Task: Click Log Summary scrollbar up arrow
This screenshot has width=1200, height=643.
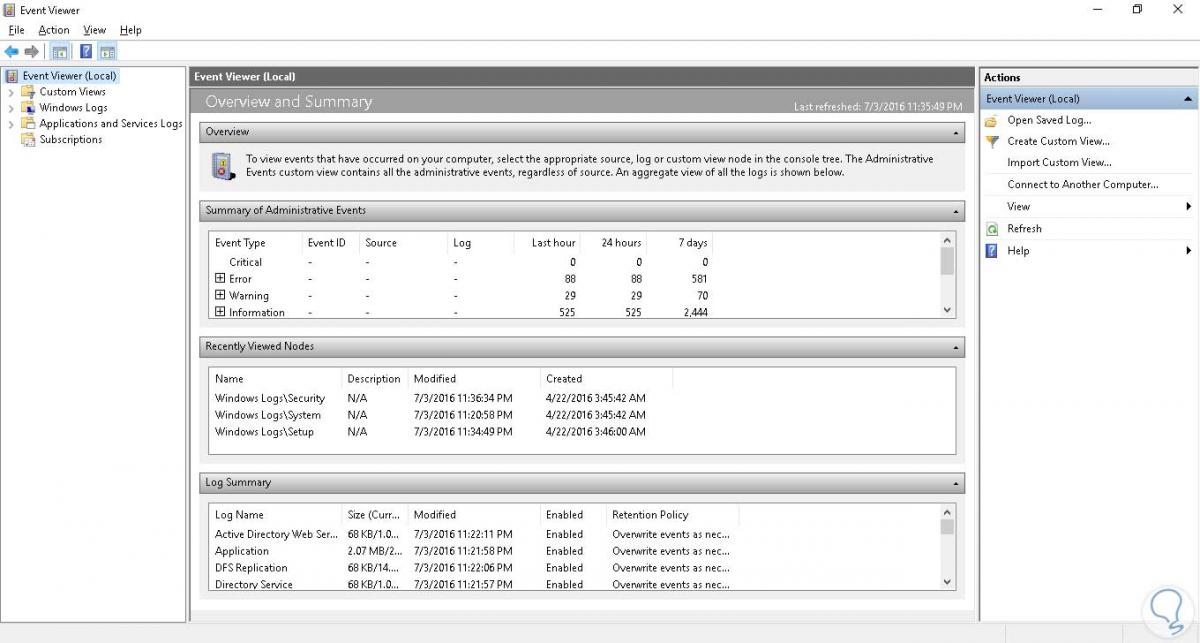Action: click(x=948, y=512)
